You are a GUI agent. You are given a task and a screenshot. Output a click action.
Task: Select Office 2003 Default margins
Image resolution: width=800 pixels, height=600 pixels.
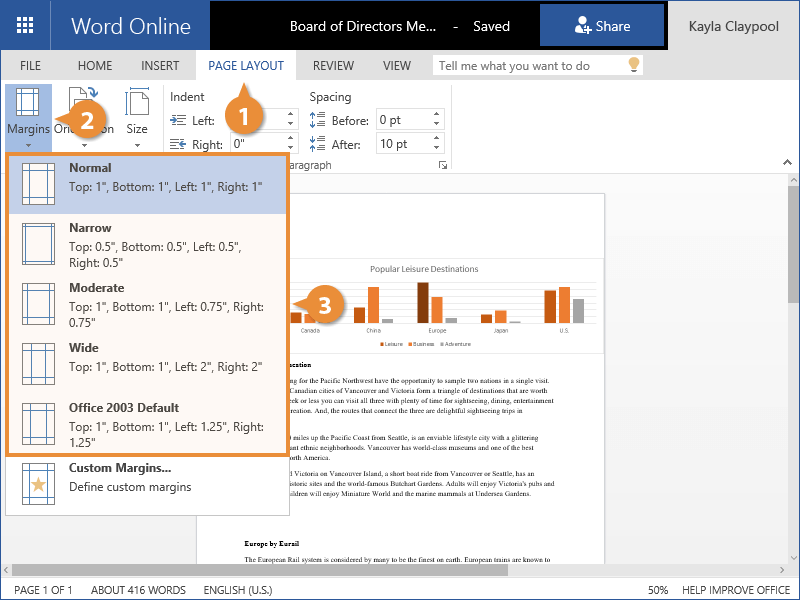[148, 424]
